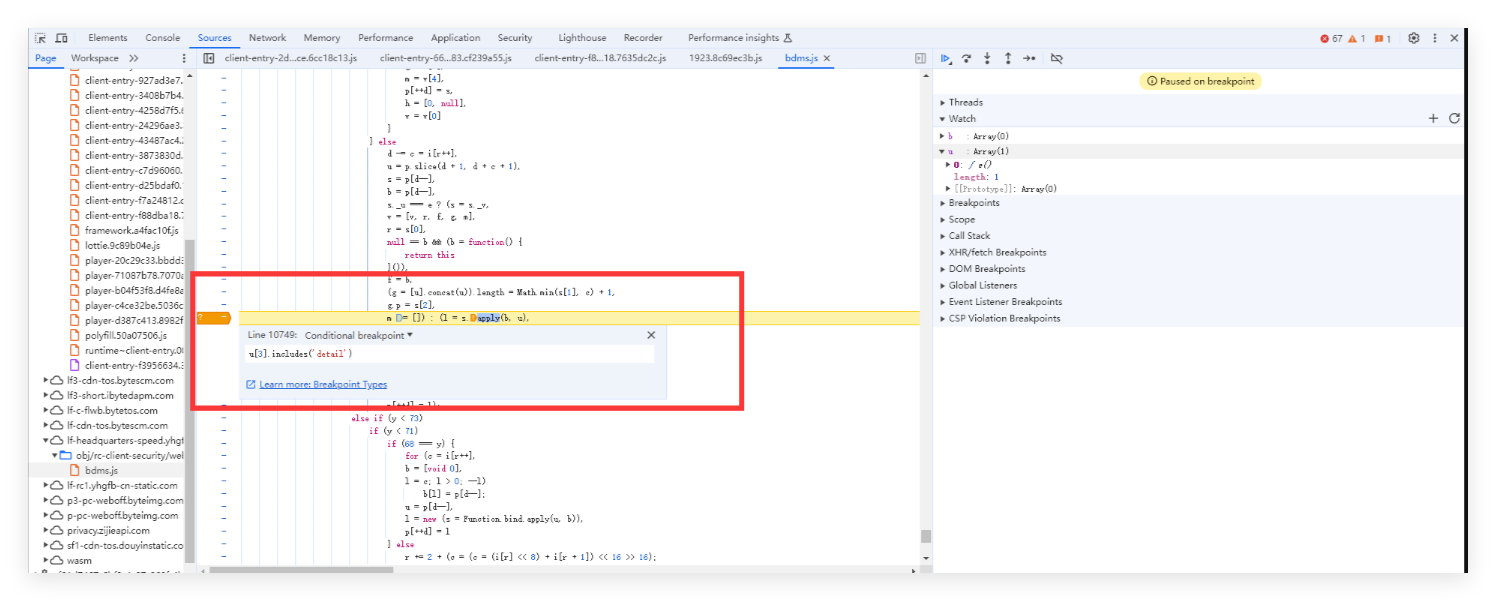
Task: Close the bdms.js file tab
Action: (x=827, y=58)
